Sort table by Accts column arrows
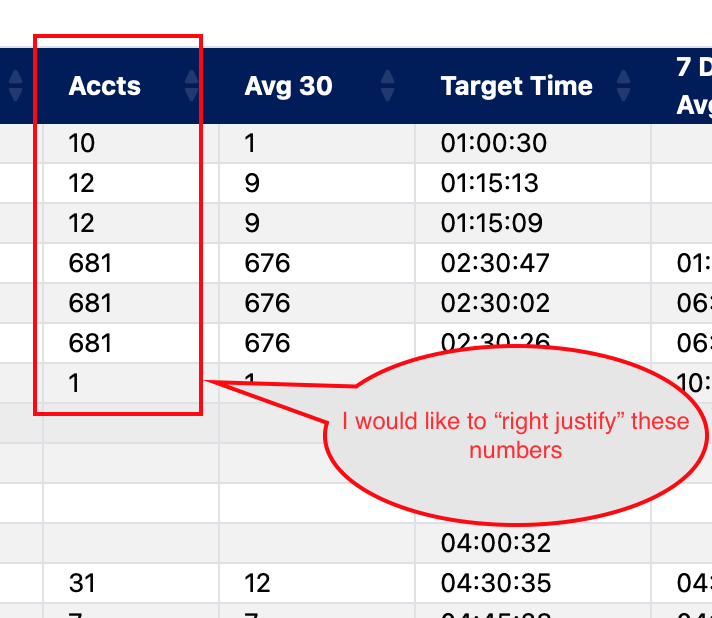The width and height of the screenshot is (712, 618). tap(191, 85)
